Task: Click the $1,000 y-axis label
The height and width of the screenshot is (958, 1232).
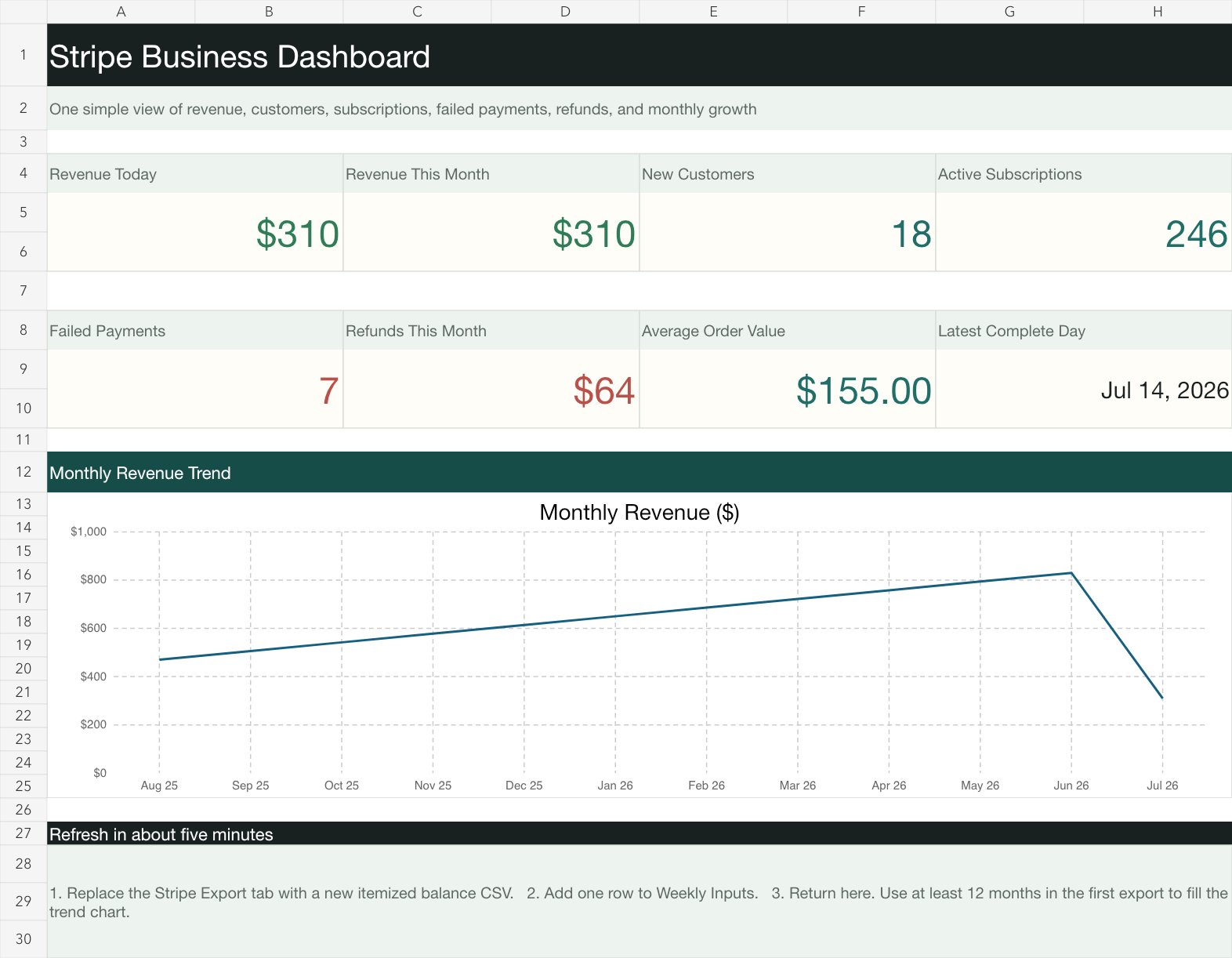Action: pos(89,532)
